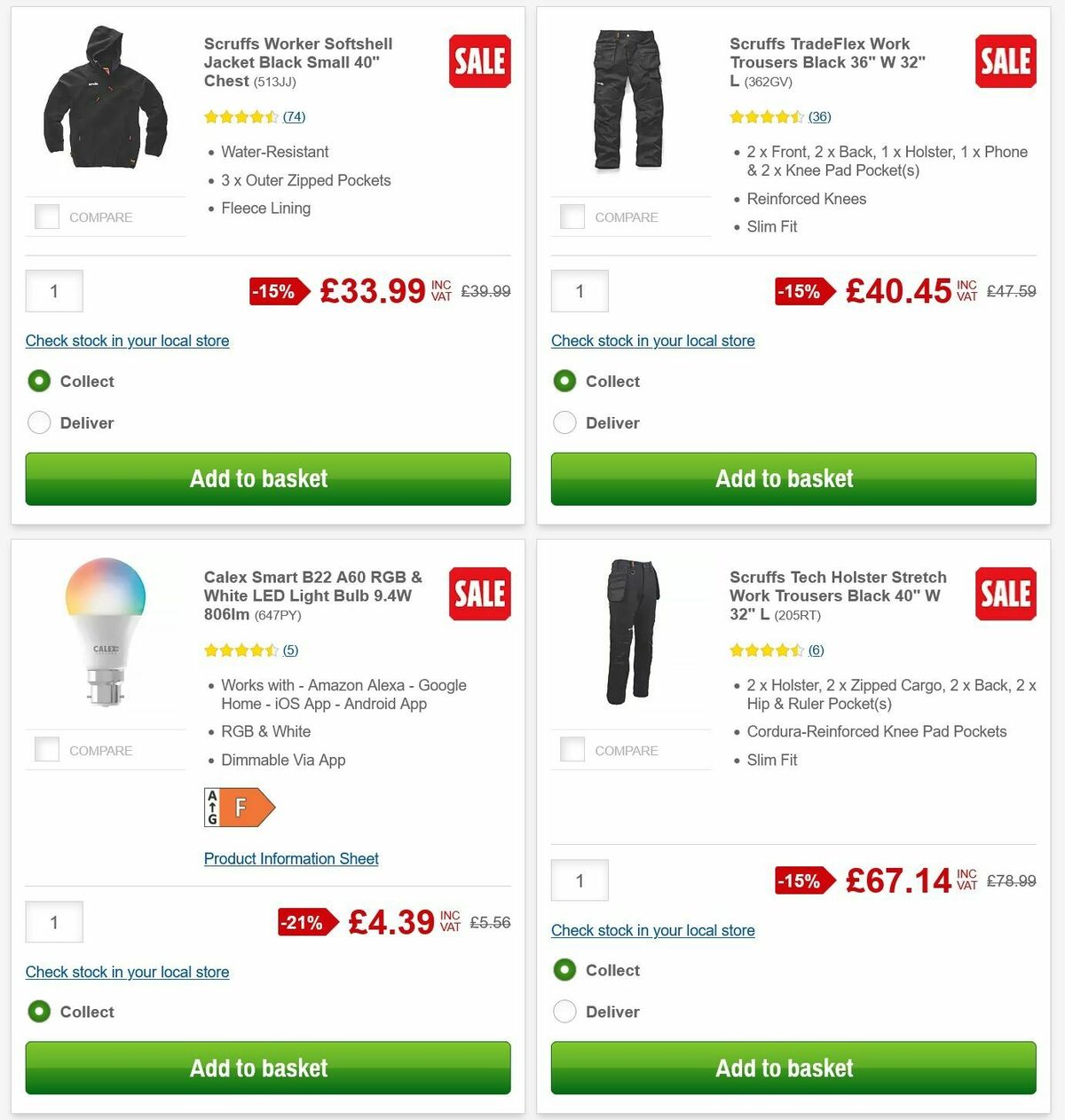Click the star rating of the Calex bulb

click(x=241, y=650)
